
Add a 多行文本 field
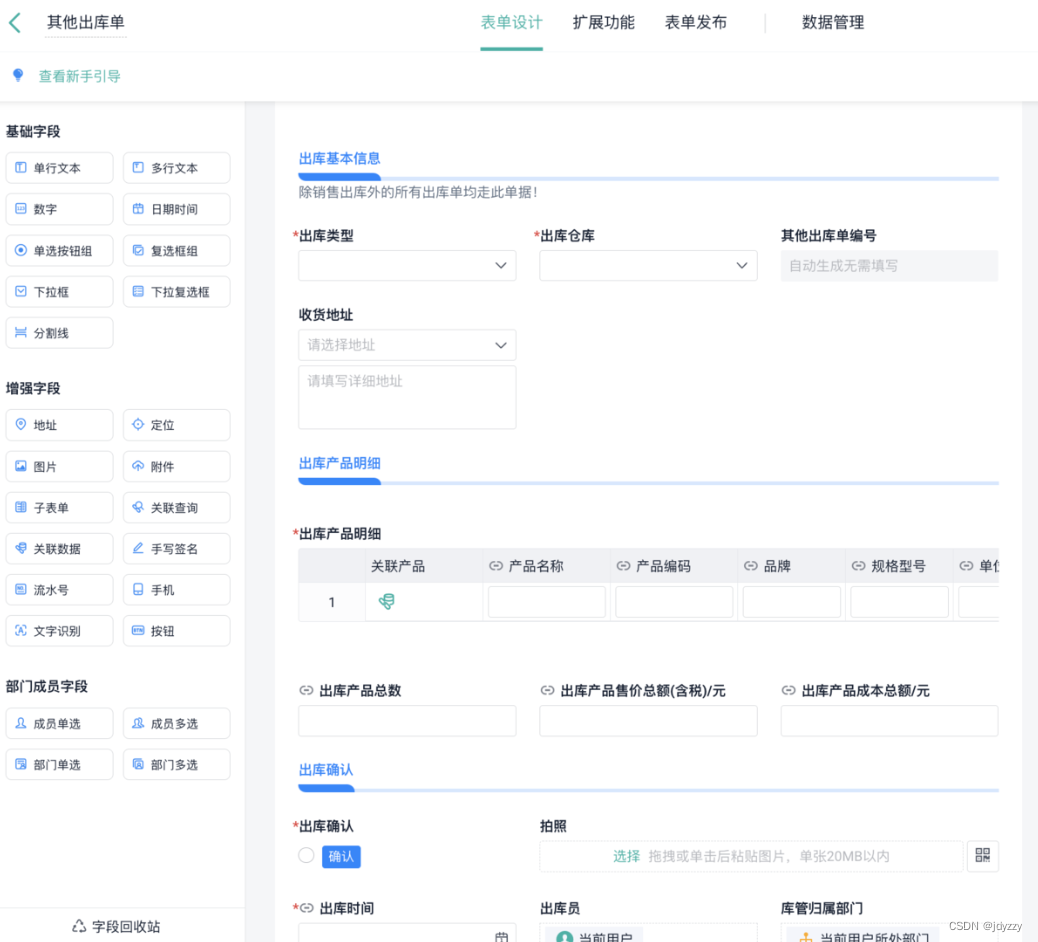coord(177,168)
